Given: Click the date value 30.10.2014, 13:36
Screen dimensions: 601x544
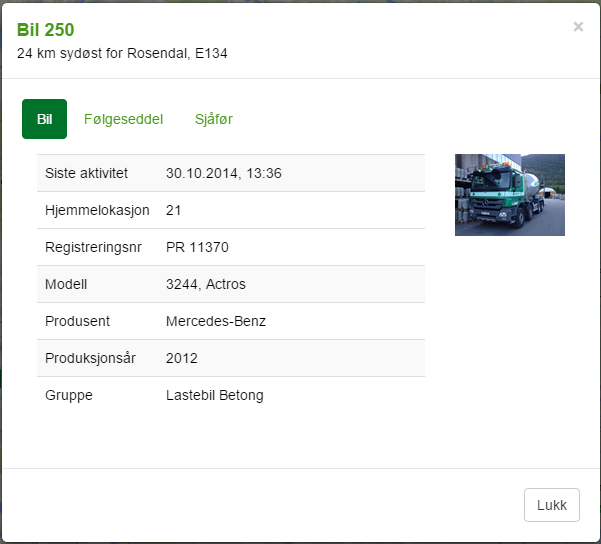Looking at the screenshot, I should click(x=224, y=173).
